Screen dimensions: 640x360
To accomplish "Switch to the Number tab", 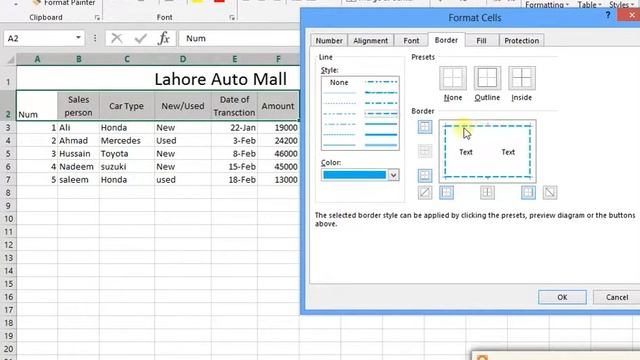I will (329, 40).
